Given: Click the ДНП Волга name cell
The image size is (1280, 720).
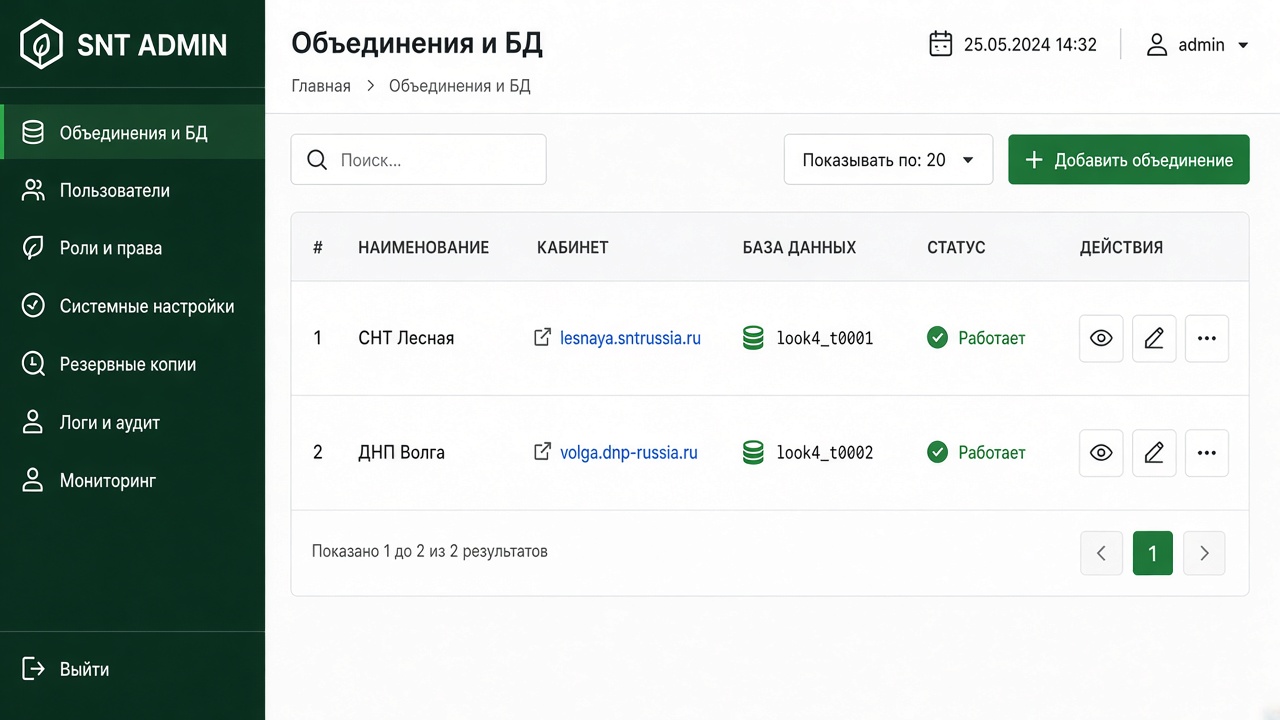Looking at the screenshot, I should click(x=402, y=453).
